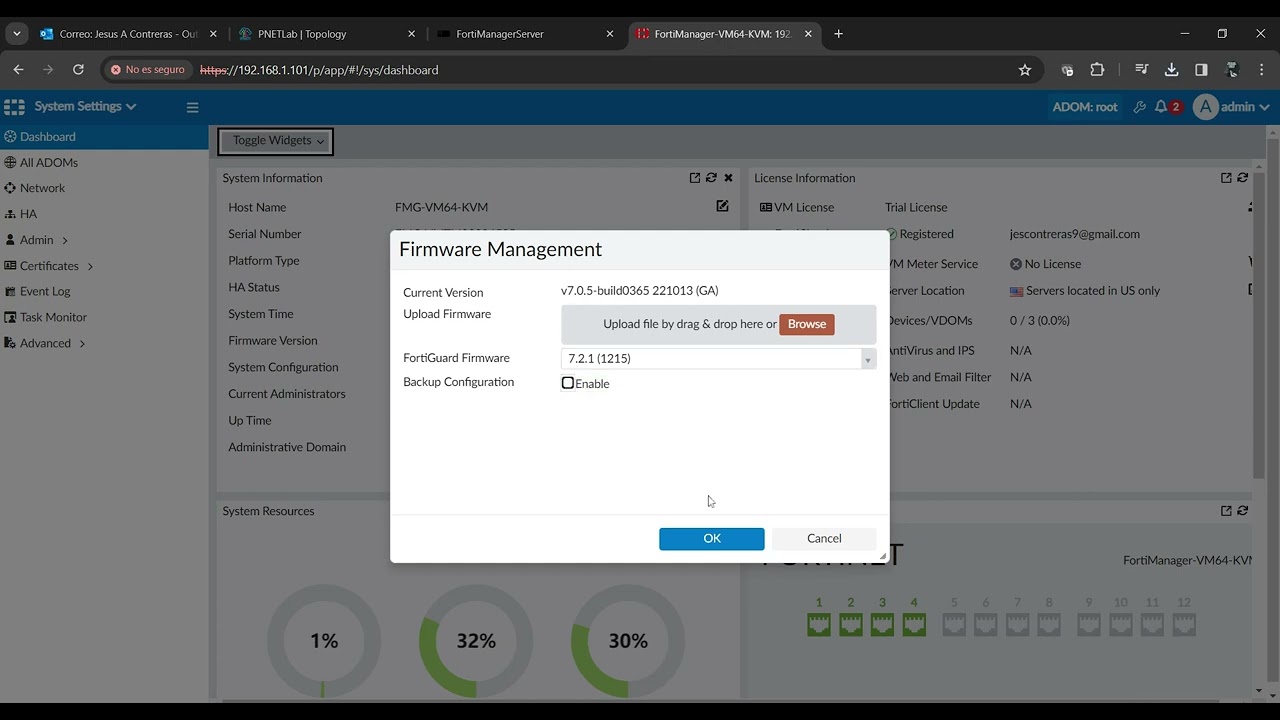The height and width of the screenshot is (720, 1280).
Task: Refresh the License Information widget
Action: (x=1242, y=178)
